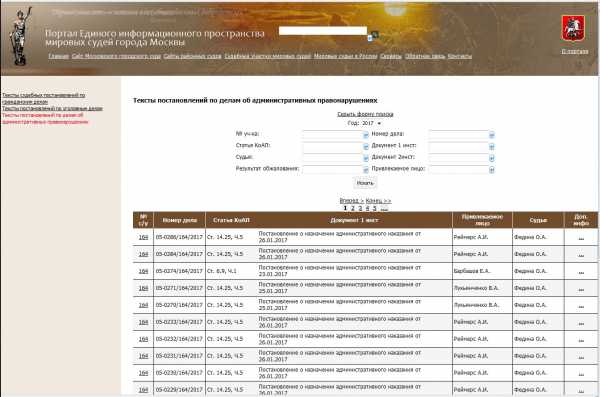Click the blue icon next to Результат обжалования field
Viewport: 600px width, 397px height.
coord(365,170)
